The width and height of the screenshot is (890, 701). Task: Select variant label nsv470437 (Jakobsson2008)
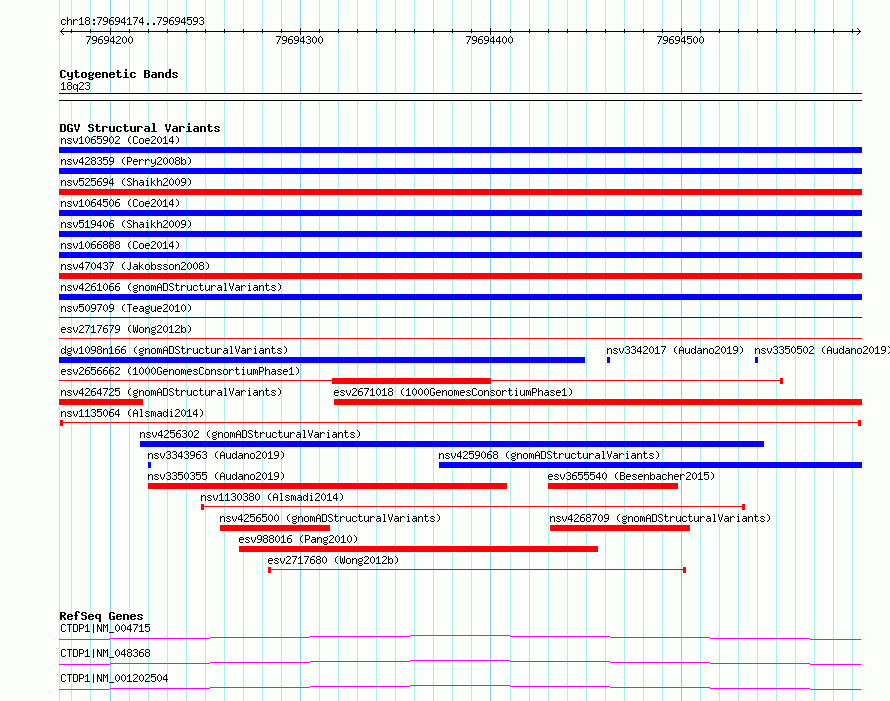[x=135, y=266]
